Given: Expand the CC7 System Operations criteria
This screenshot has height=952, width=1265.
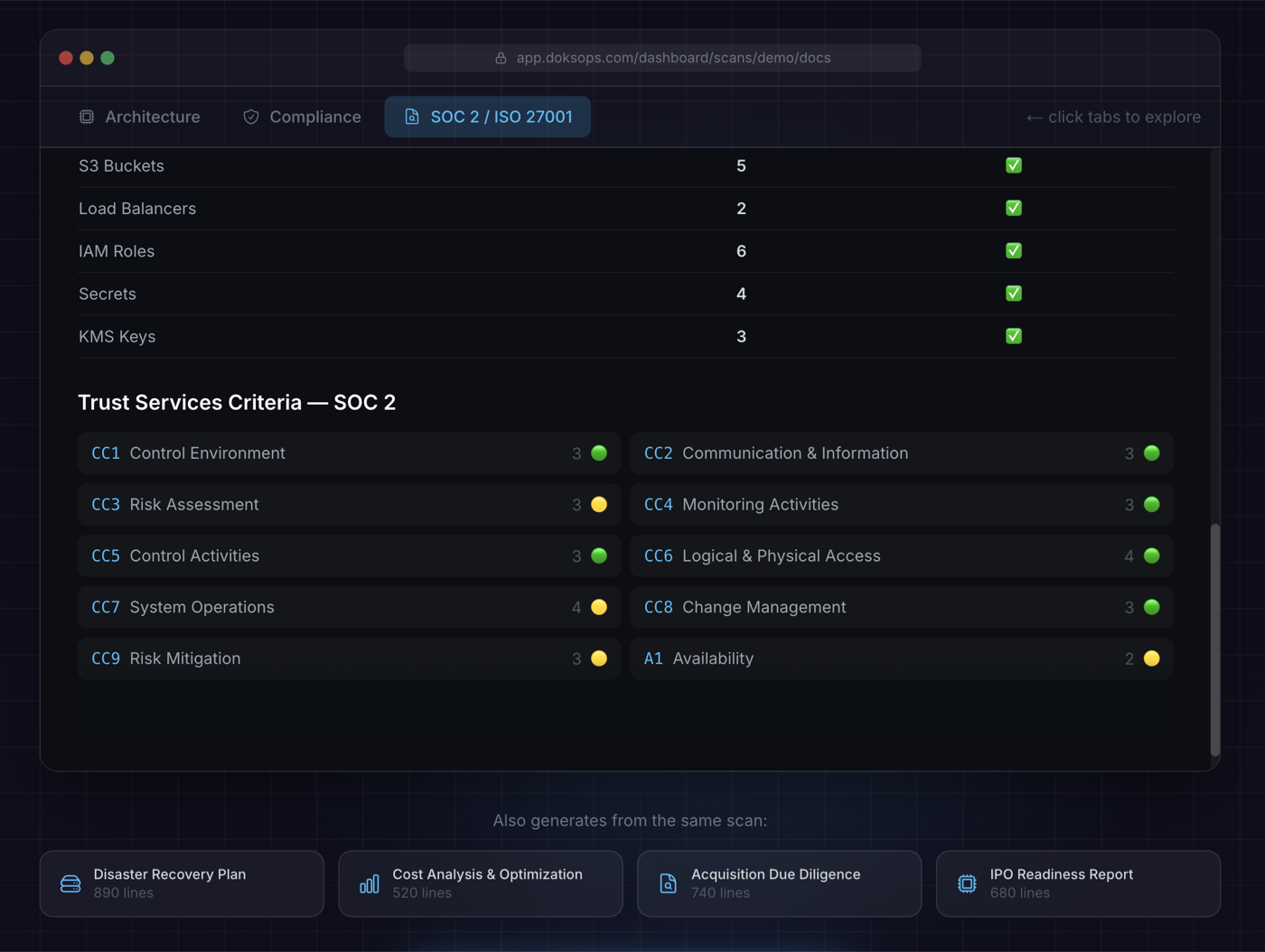Looking at the screenshot, I should tap(348, 607).
